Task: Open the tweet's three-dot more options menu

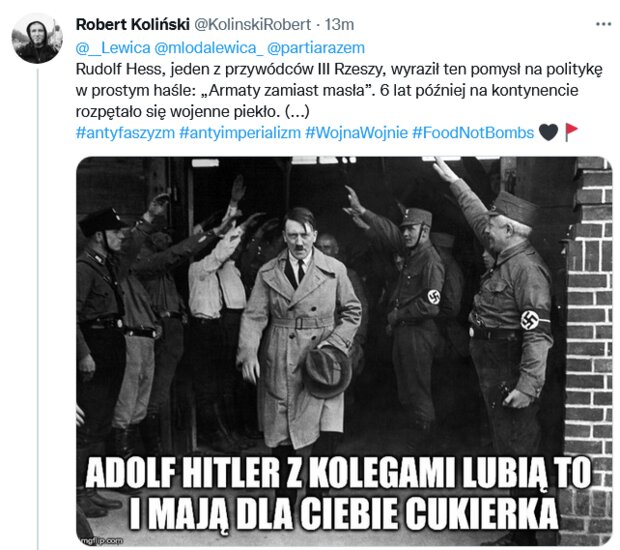Action: 603,25
